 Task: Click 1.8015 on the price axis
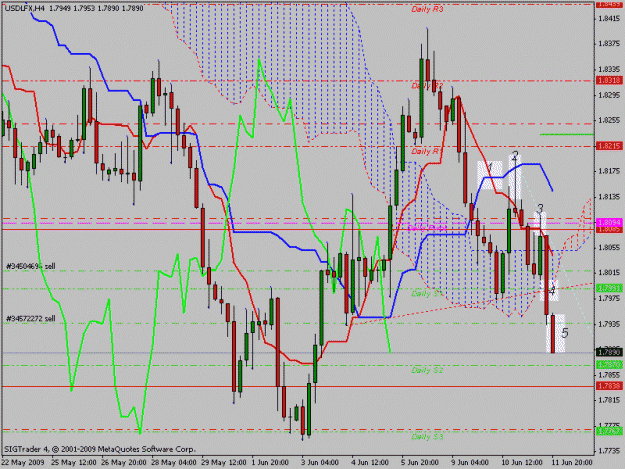point(610,273)
